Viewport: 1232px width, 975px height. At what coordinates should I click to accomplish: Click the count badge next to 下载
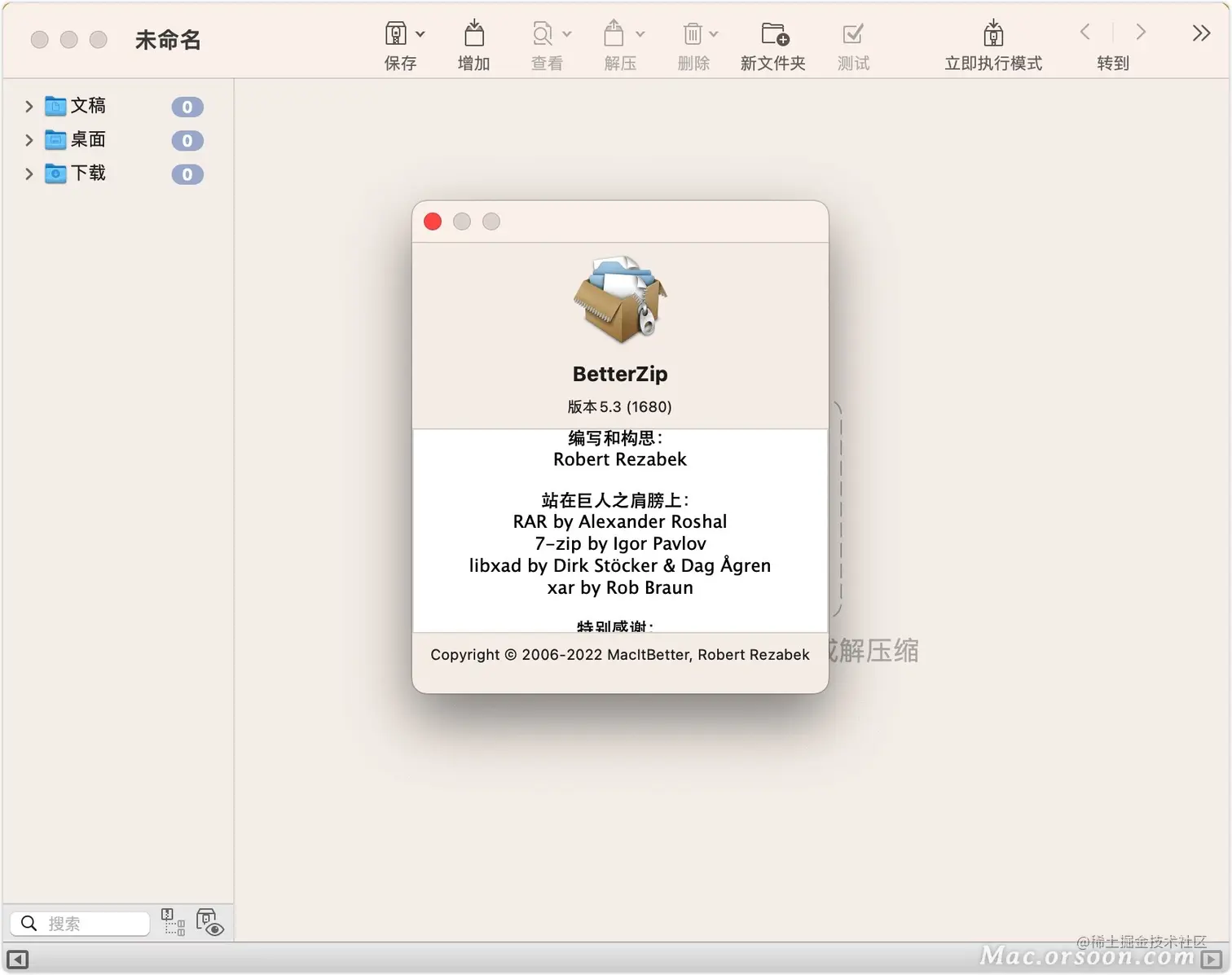tap(187, 174)
